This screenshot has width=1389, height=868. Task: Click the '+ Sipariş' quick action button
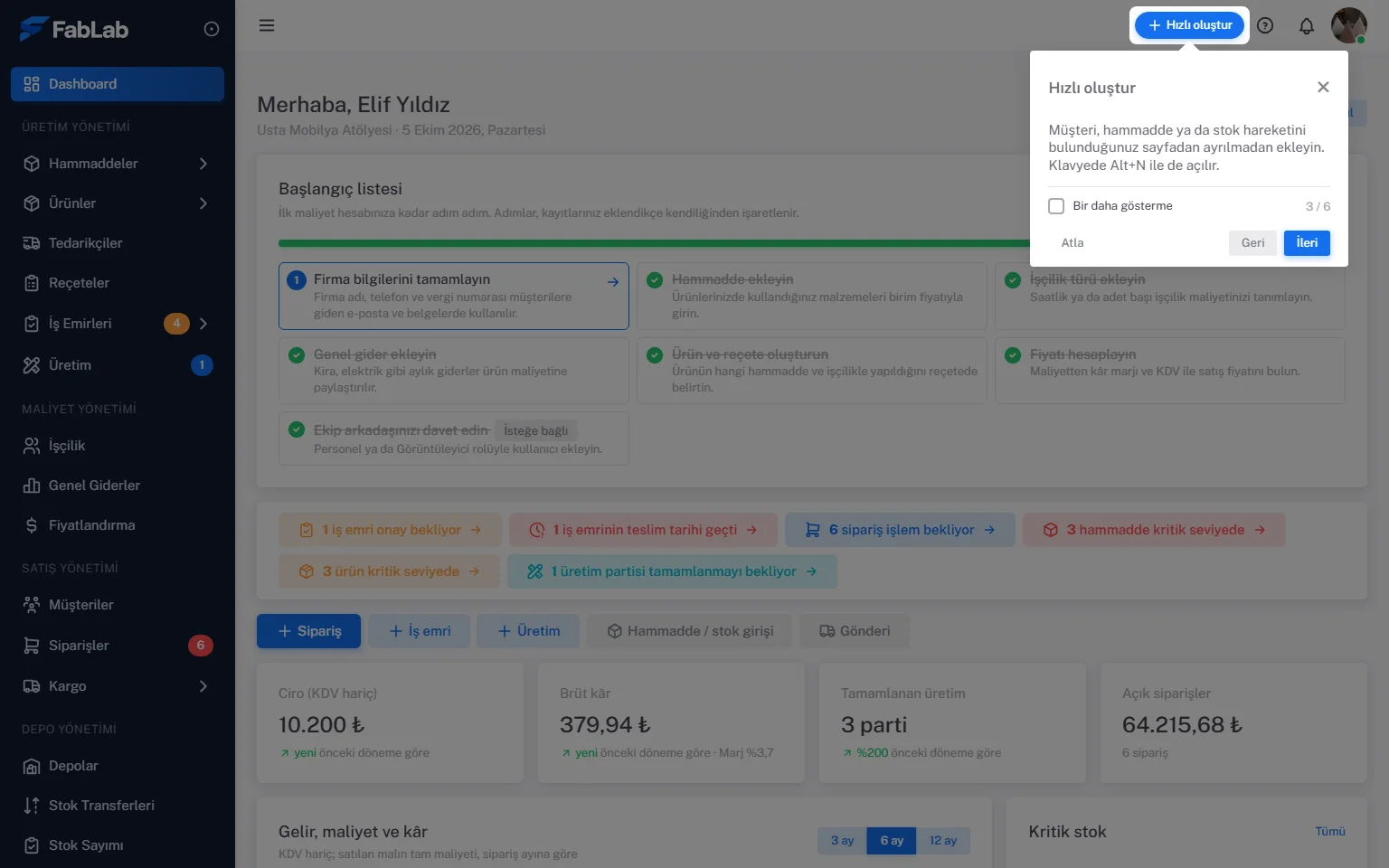(308, 631)
